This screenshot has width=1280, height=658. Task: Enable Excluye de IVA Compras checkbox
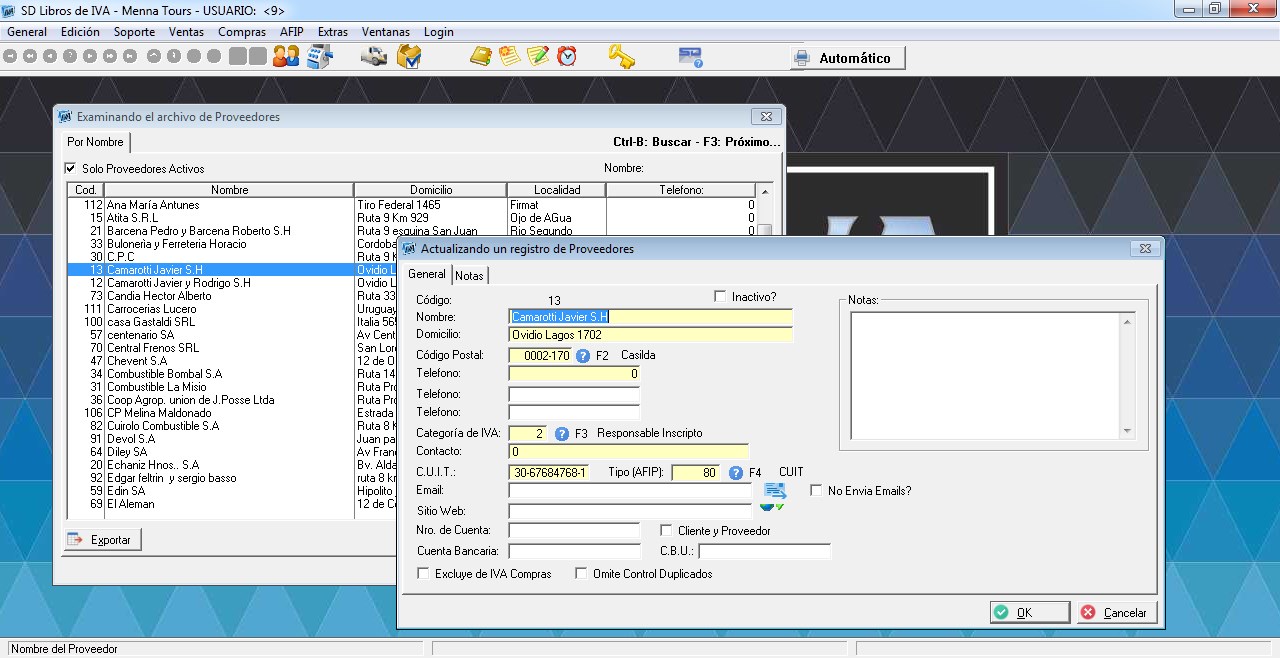[x=424, y=574]
